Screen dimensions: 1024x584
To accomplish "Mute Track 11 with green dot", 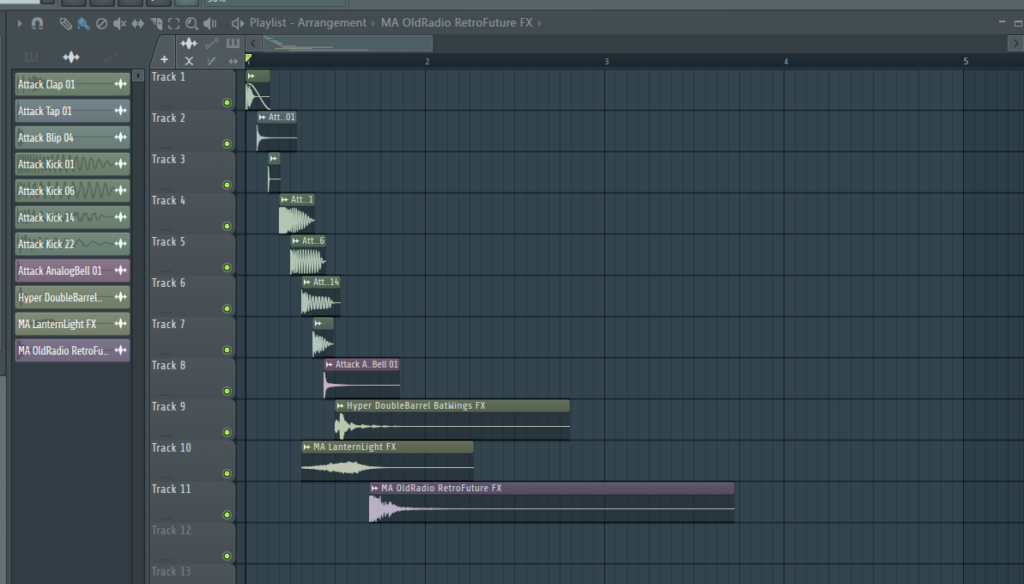I will click(x=227, y=514).
